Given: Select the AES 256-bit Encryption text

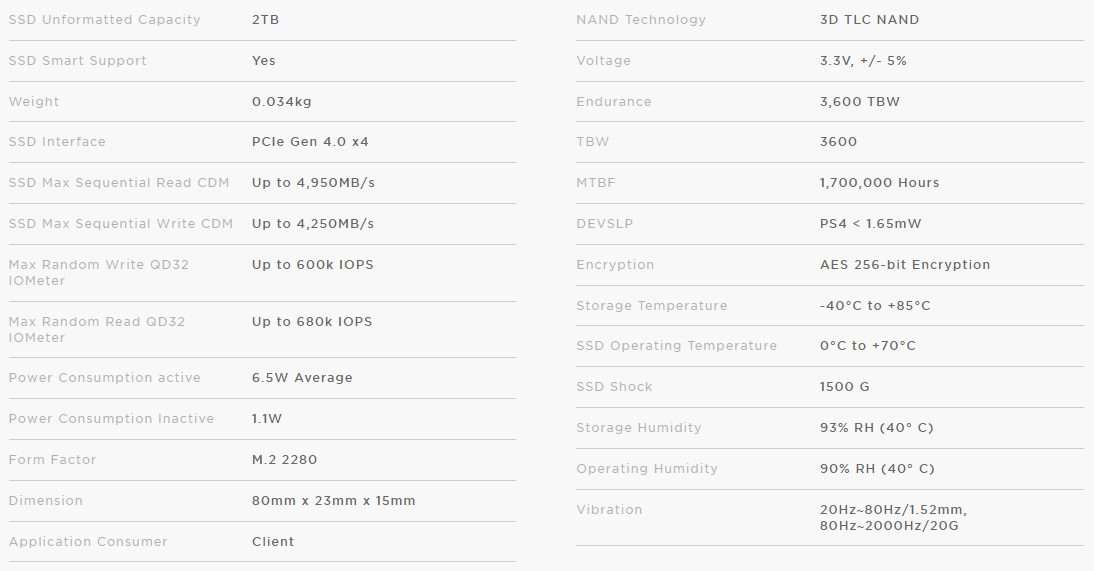Looking at the screenshot, I should click(x=904, y=265).
